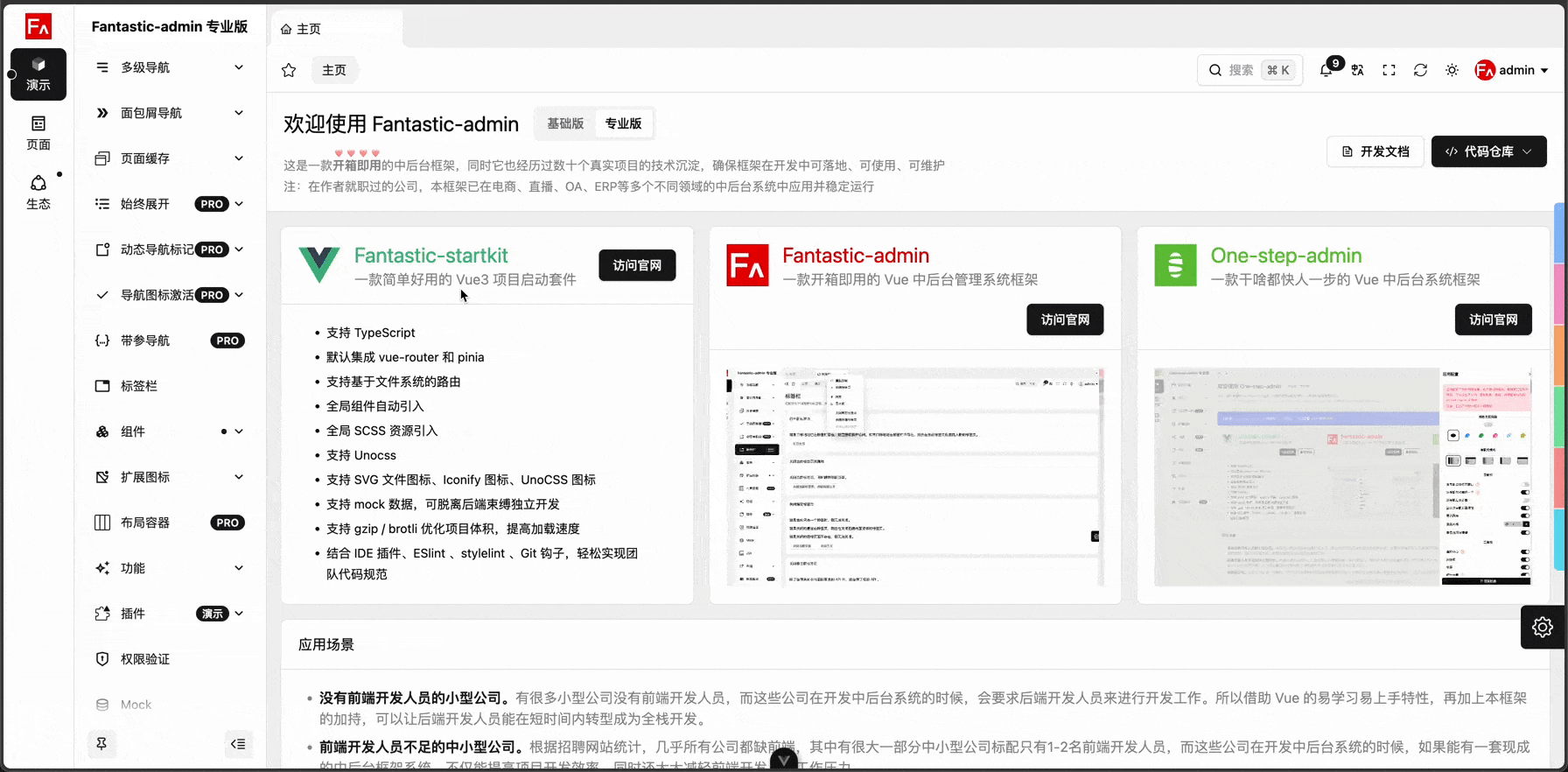1568x772 pixels.
Task: Collapse the sidebar with the fold icon
Action: coord(238,744)
